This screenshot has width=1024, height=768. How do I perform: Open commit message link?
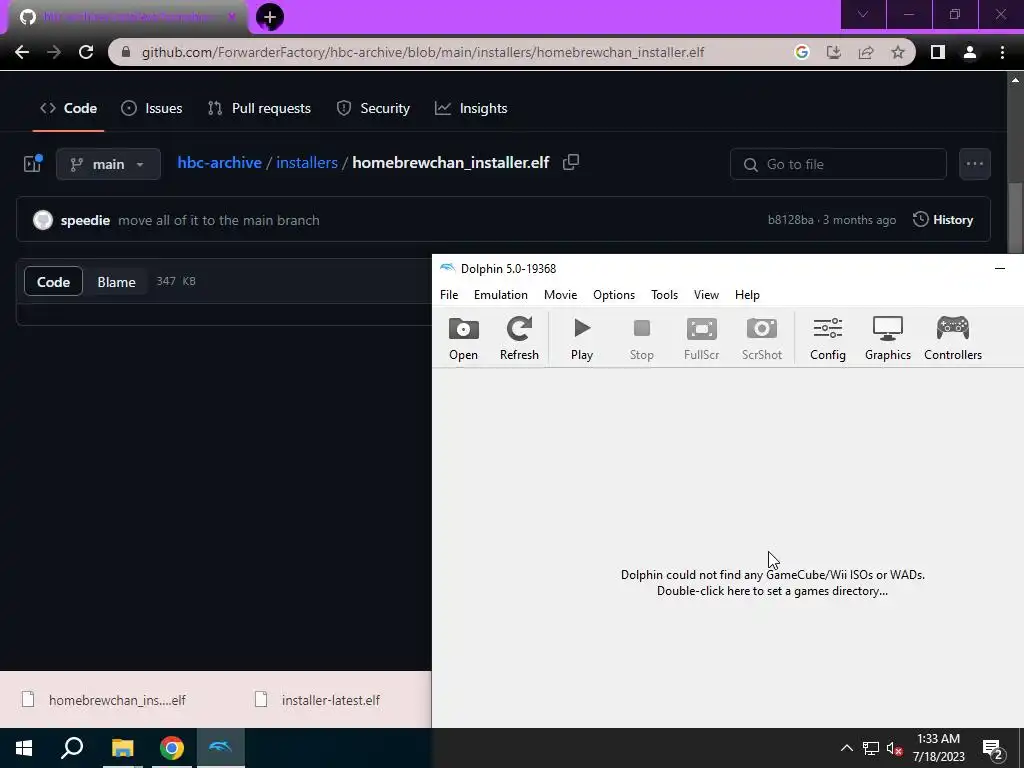pyautogui.click(x=219, y=220)
